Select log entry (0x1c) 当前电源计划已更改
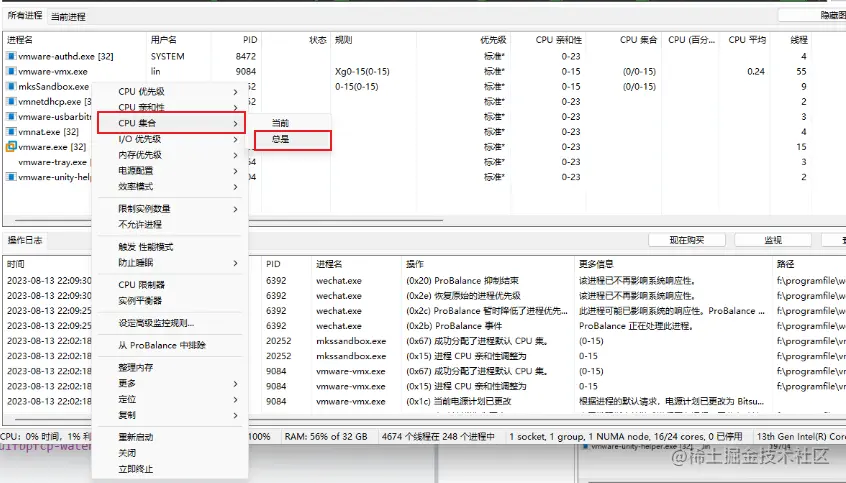 (458, 402)
